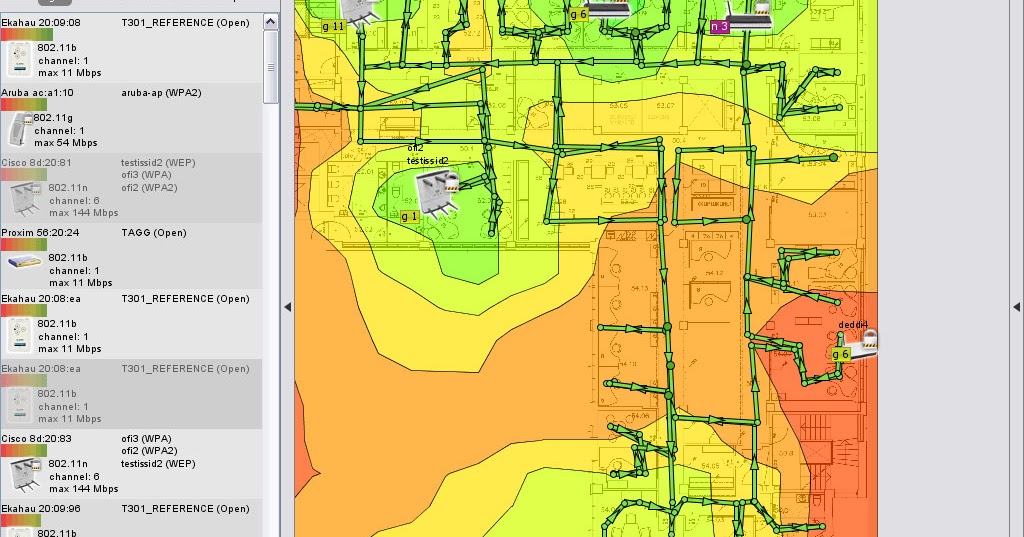This screenshot has width=1024, height=537.
Task: Click the 'testissid2' label on the map
Action: (428, 161)
